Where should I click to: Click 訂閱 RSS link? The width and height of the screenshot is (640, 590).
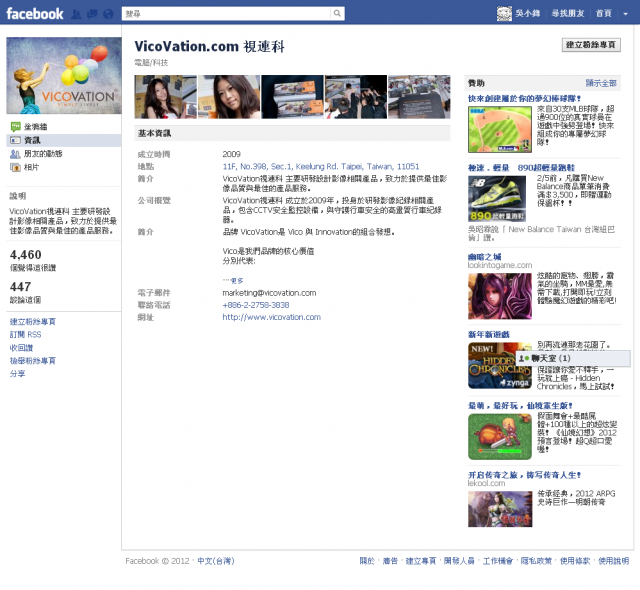click(25, 335)
